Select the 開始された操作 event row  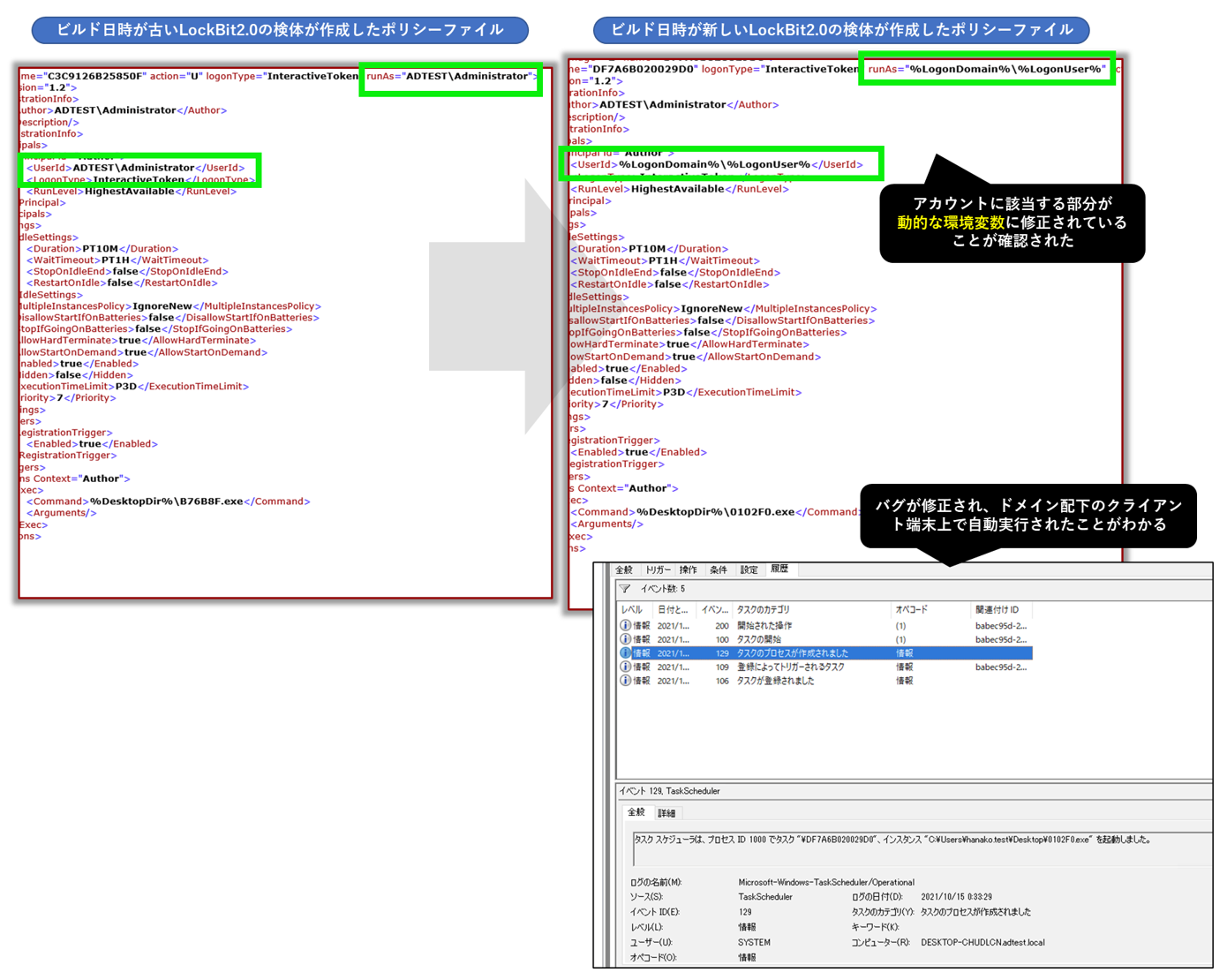[764, 626]
